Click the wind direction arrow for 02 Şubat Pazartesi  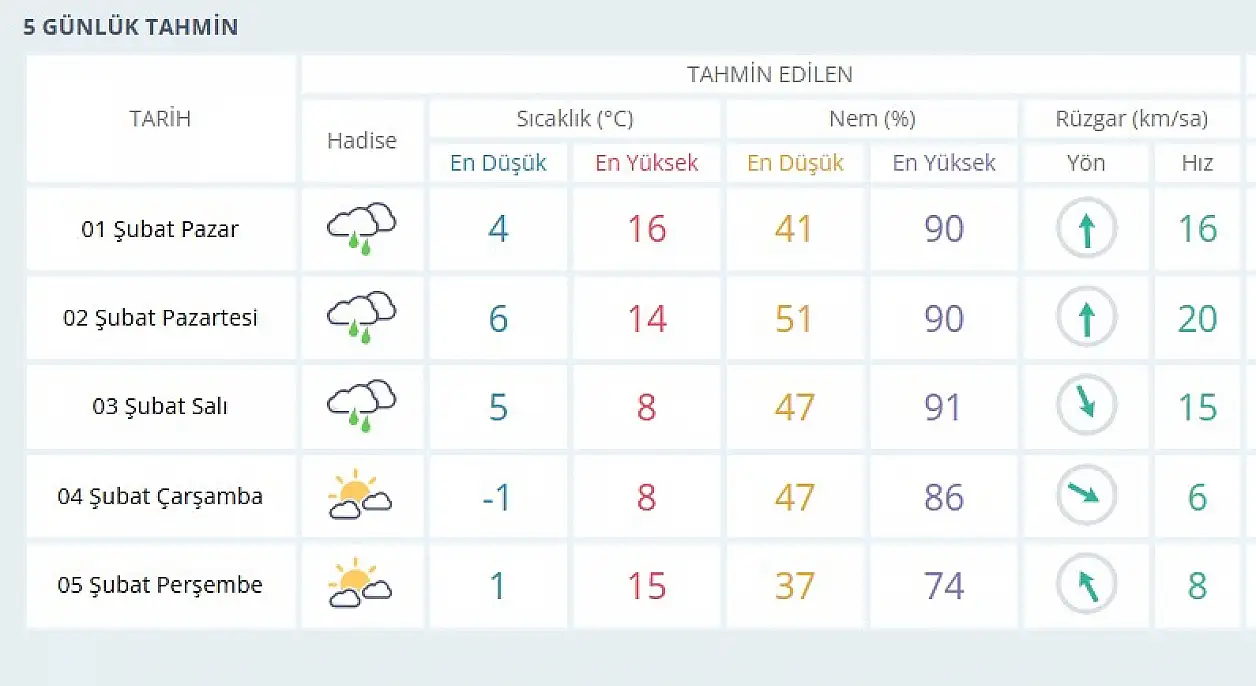[1086, 319]
